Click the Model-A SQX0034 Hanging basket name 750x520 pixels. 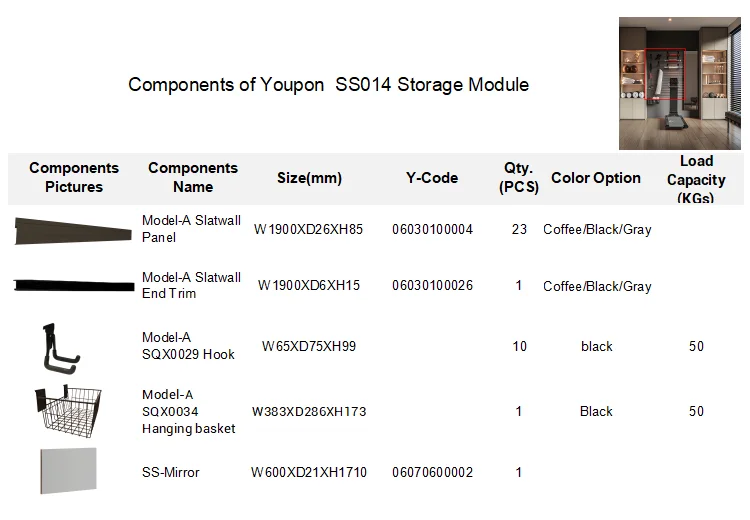point(189,411)
